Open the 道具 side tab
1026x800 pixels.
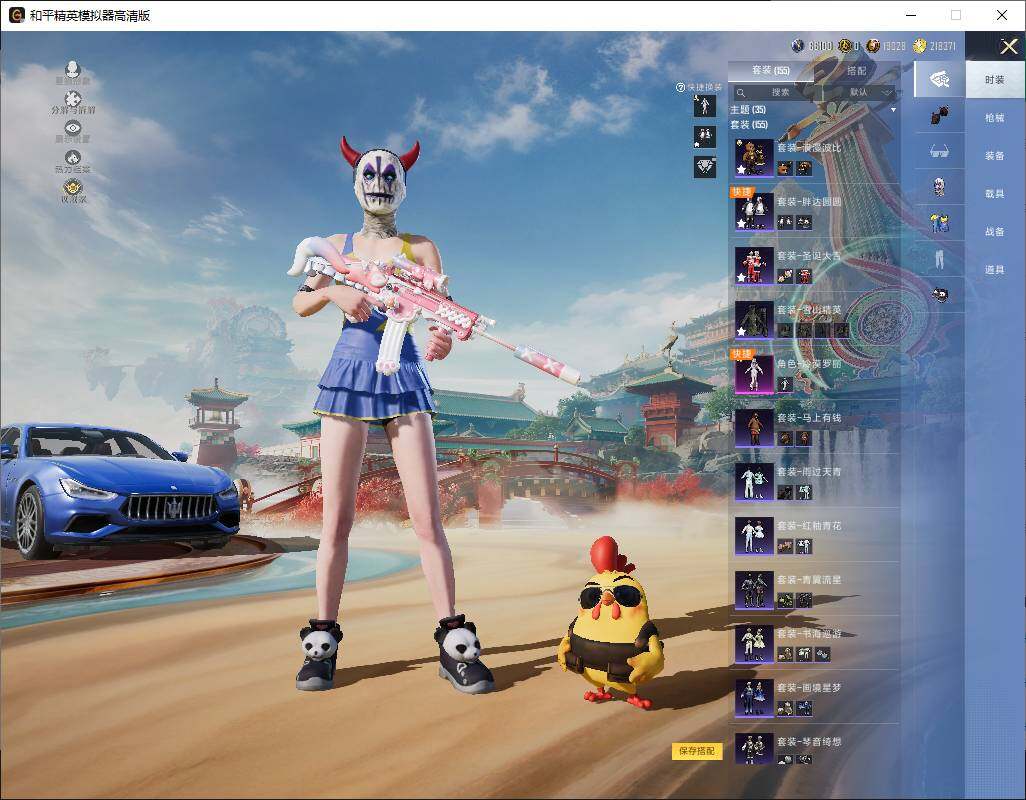pos(995,270)
